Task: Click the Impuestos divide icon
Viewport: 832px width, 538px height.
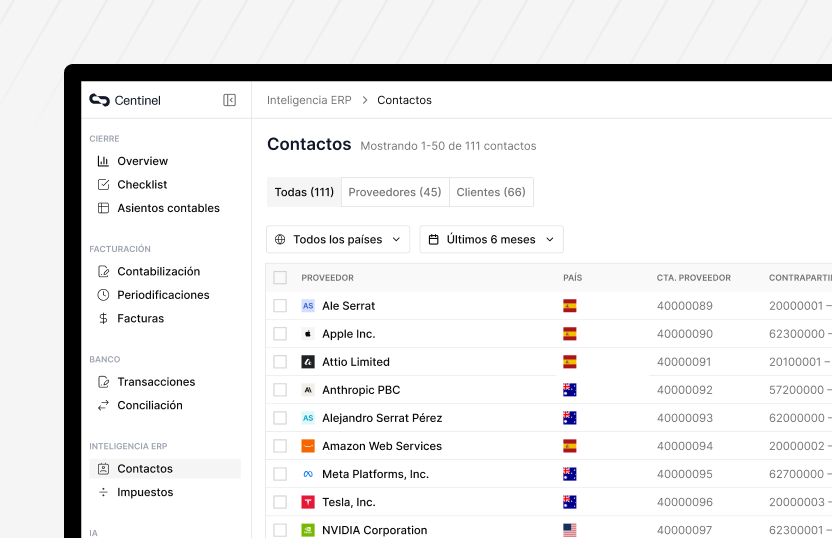Action: [103, 492]
